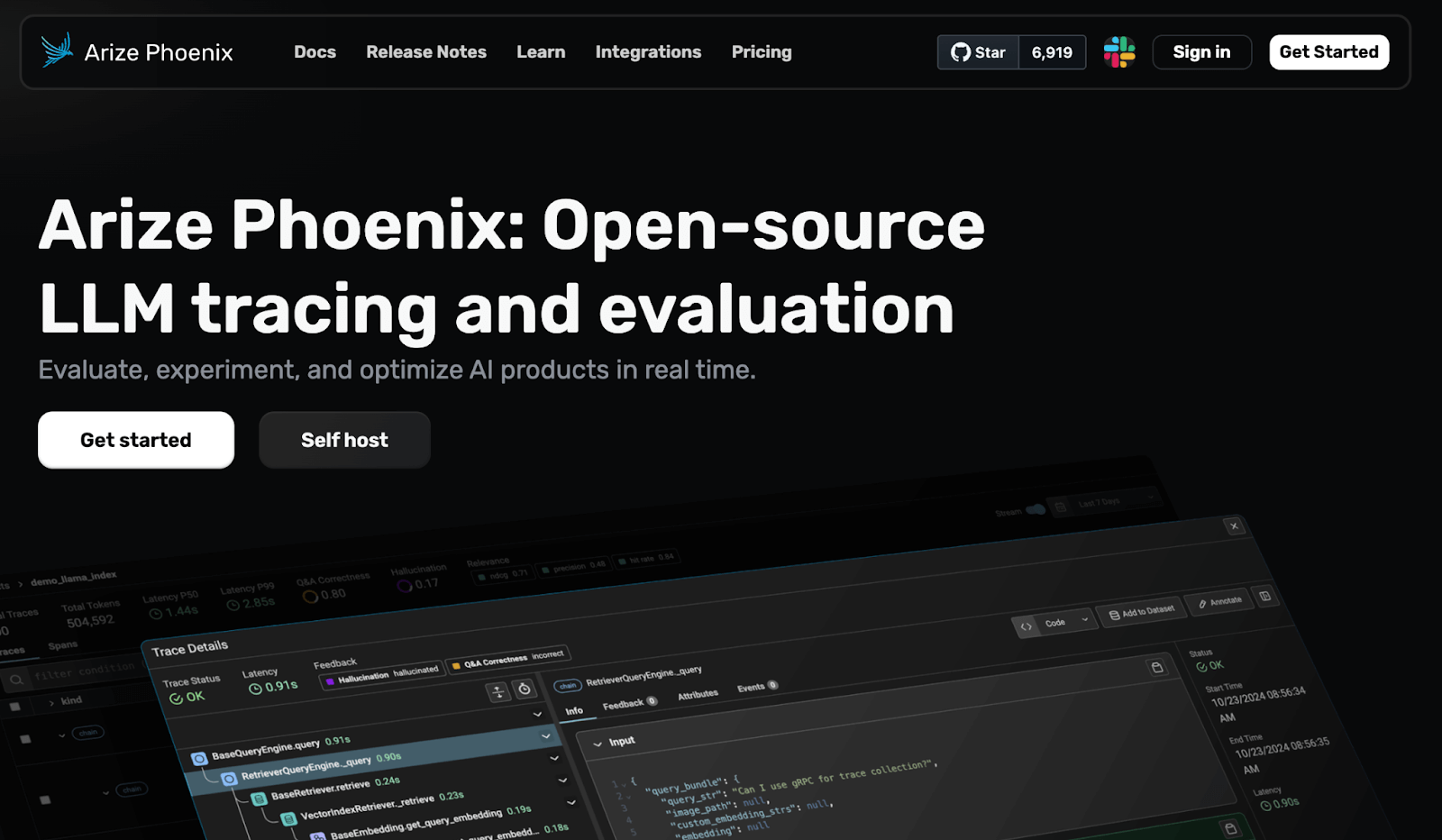Check the first chain row checkbox

[x=25, y=739]
